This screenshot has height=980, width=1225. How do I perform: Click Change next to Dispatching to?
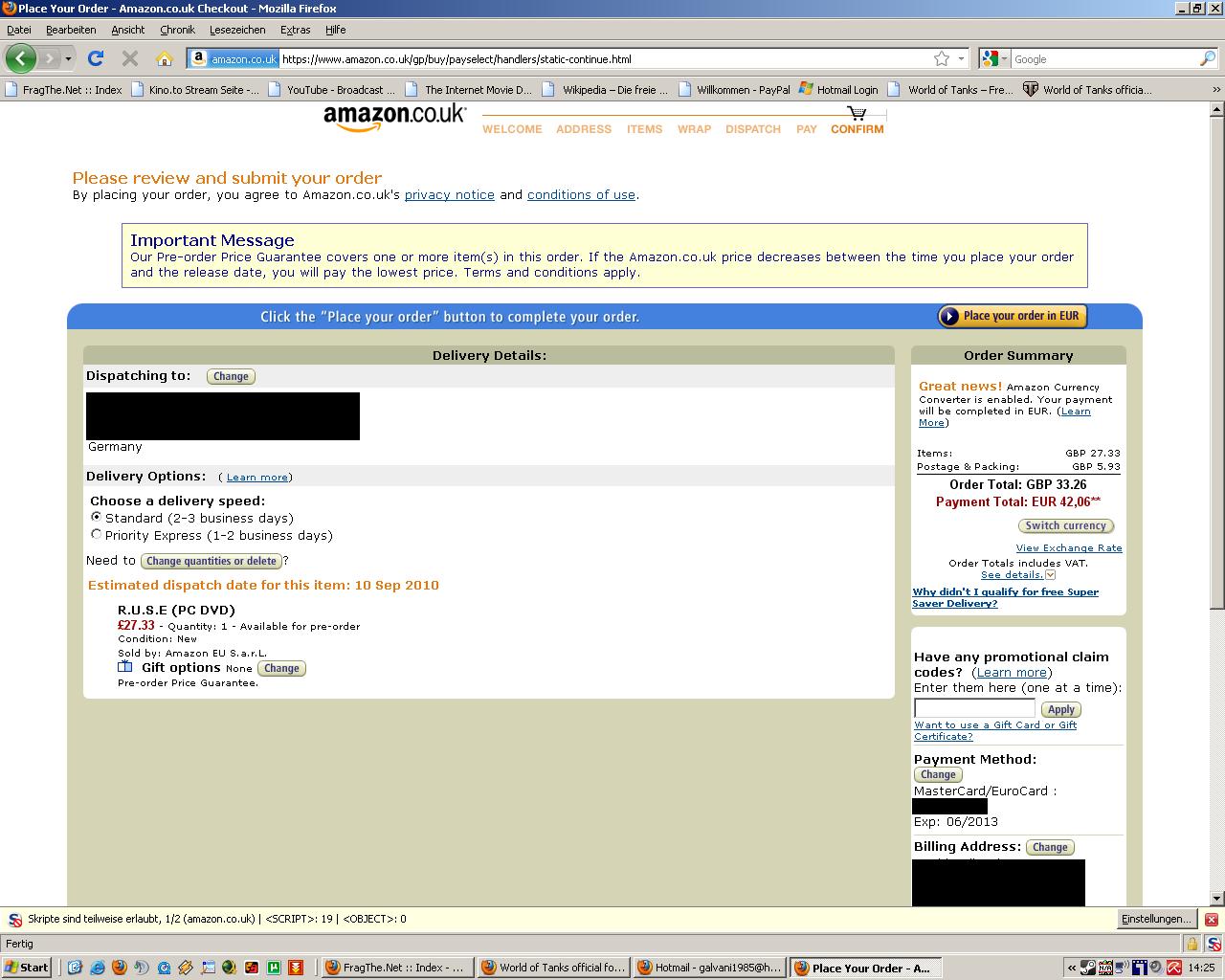[231, 376]
